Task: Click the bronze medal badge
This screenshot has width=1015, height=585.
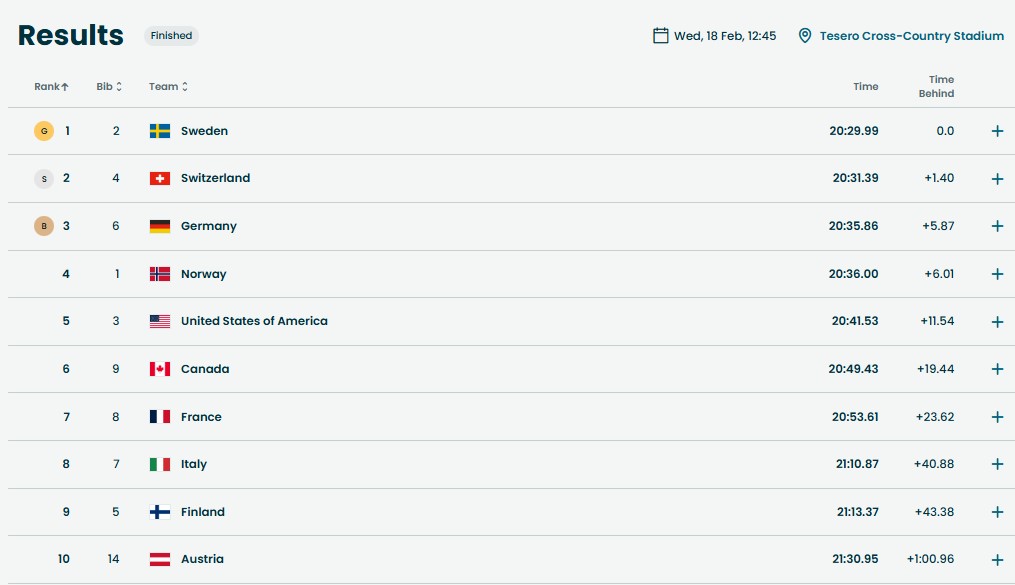Action: [x=44, y=226]
